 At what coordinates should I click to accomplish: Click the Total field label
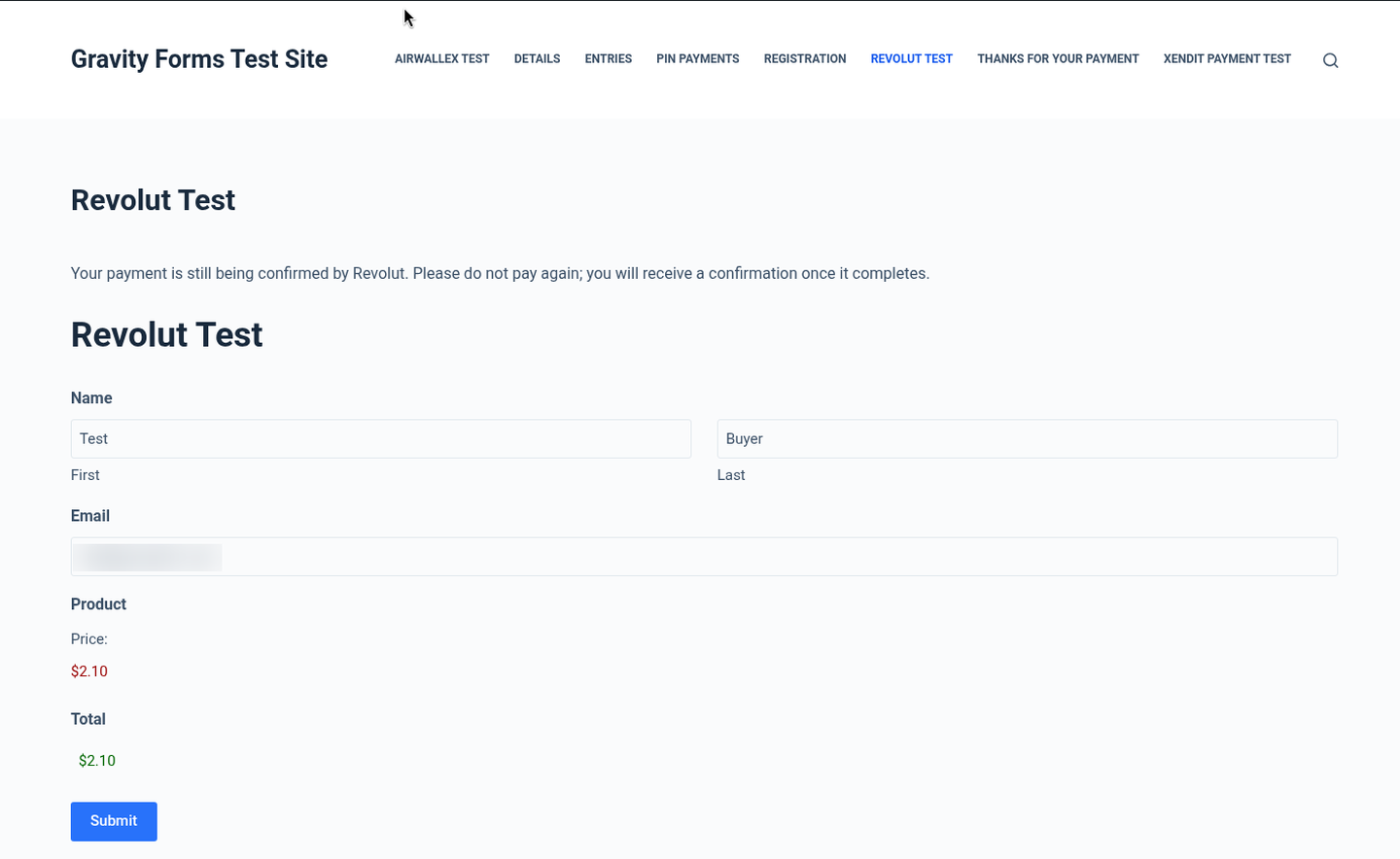tap(88, 719)
